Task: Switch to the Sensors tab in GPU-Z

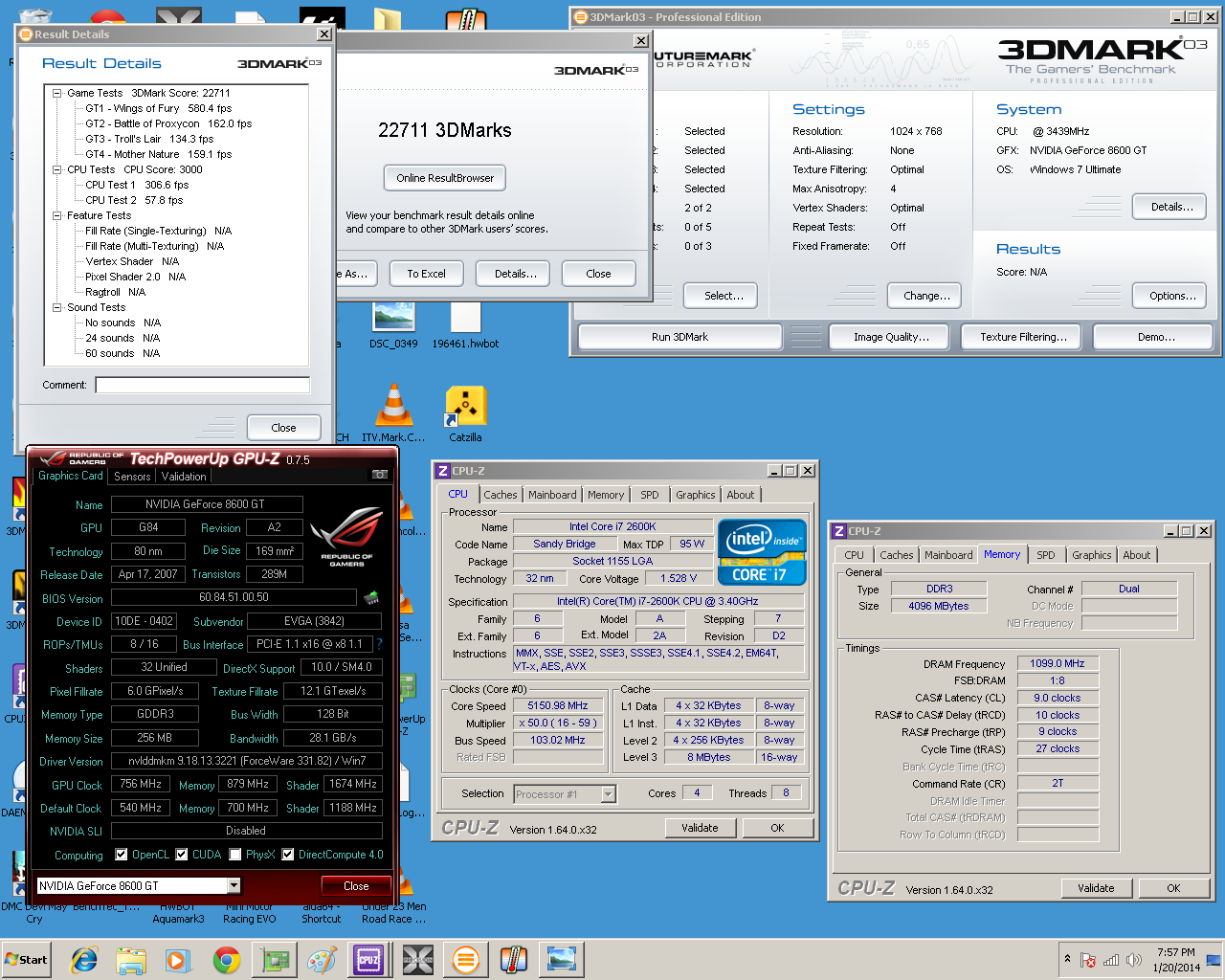Action: [132, 476]
